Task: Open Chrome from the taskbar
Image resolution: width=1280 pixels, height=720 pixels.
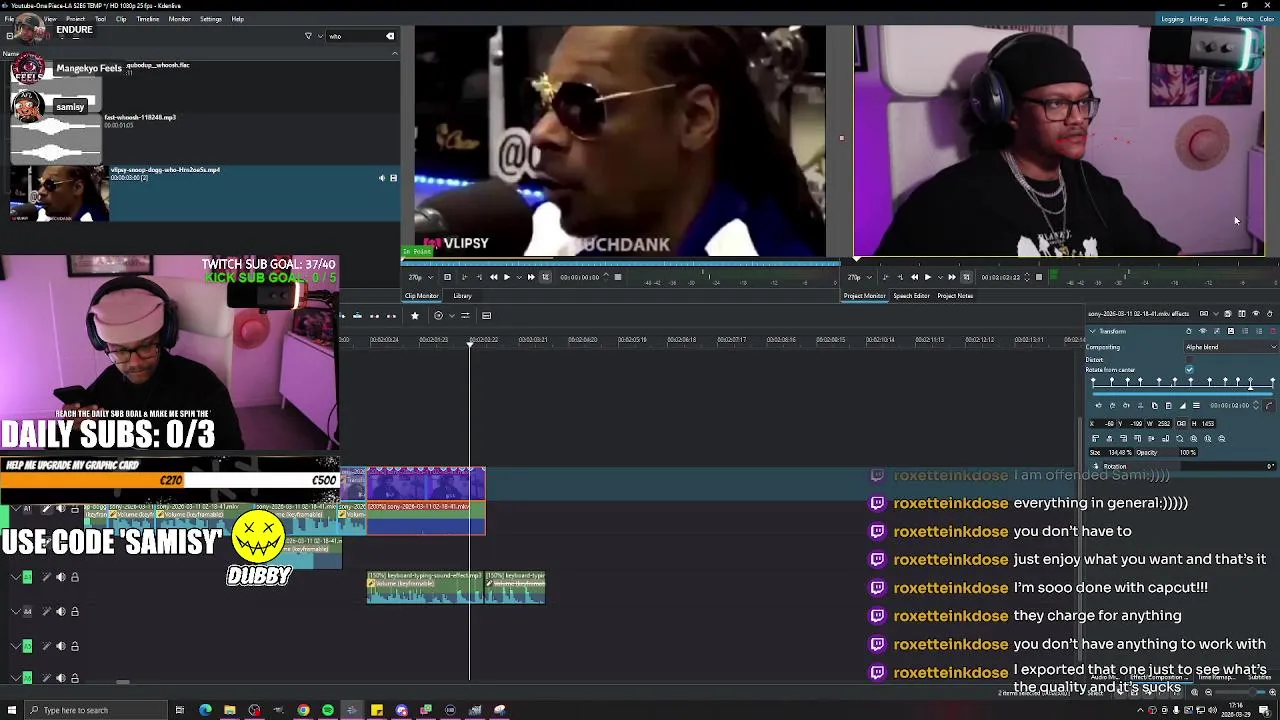Action: coord(303,710)
